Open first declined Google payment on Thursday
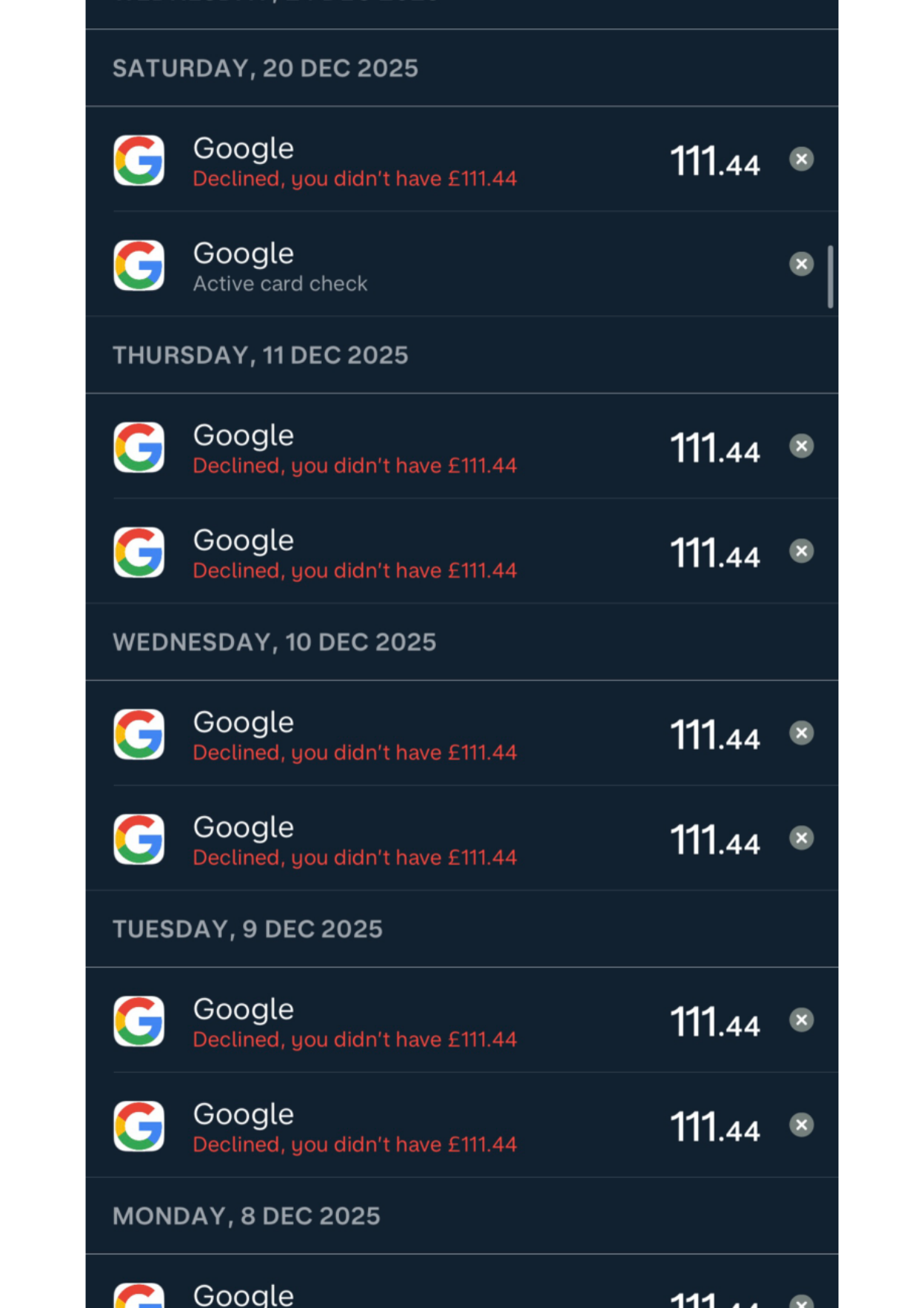Viewport: 924px width, 1308px height. pyautogui.click(x=462, y=446)
